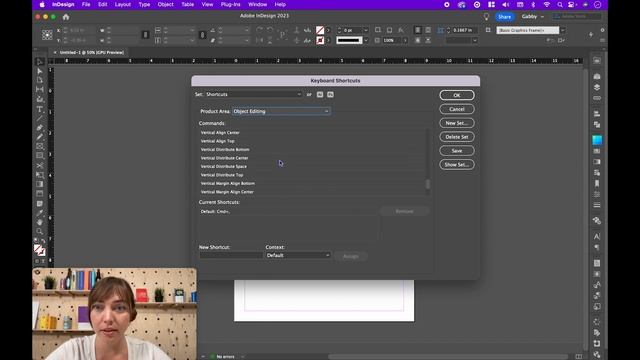
Task: Select the Type tool
Action: pyautogui.click(x=40, y=109)
